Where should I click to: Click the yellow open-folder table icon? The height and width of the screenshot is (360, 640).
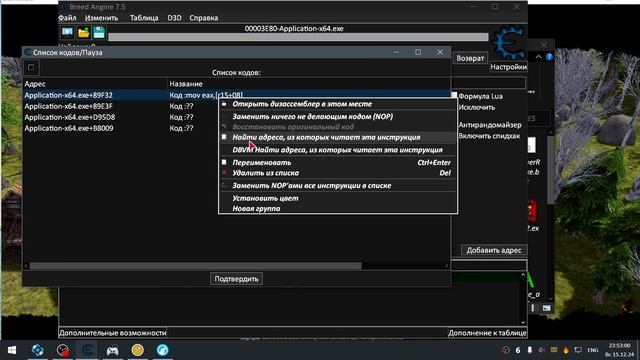point(83,32)
